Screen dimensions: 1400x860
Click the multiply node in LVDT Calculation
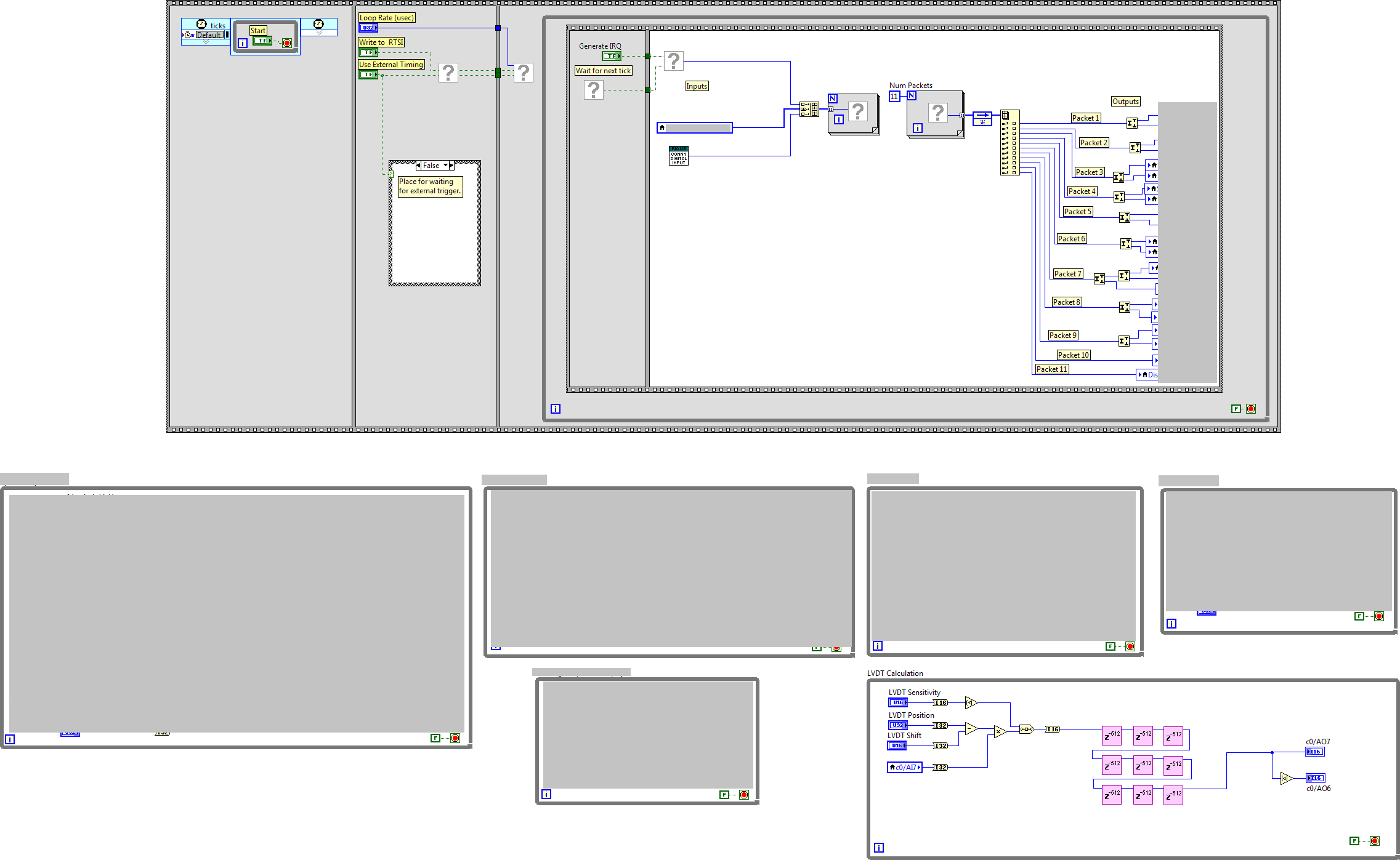coord(1000,732)
